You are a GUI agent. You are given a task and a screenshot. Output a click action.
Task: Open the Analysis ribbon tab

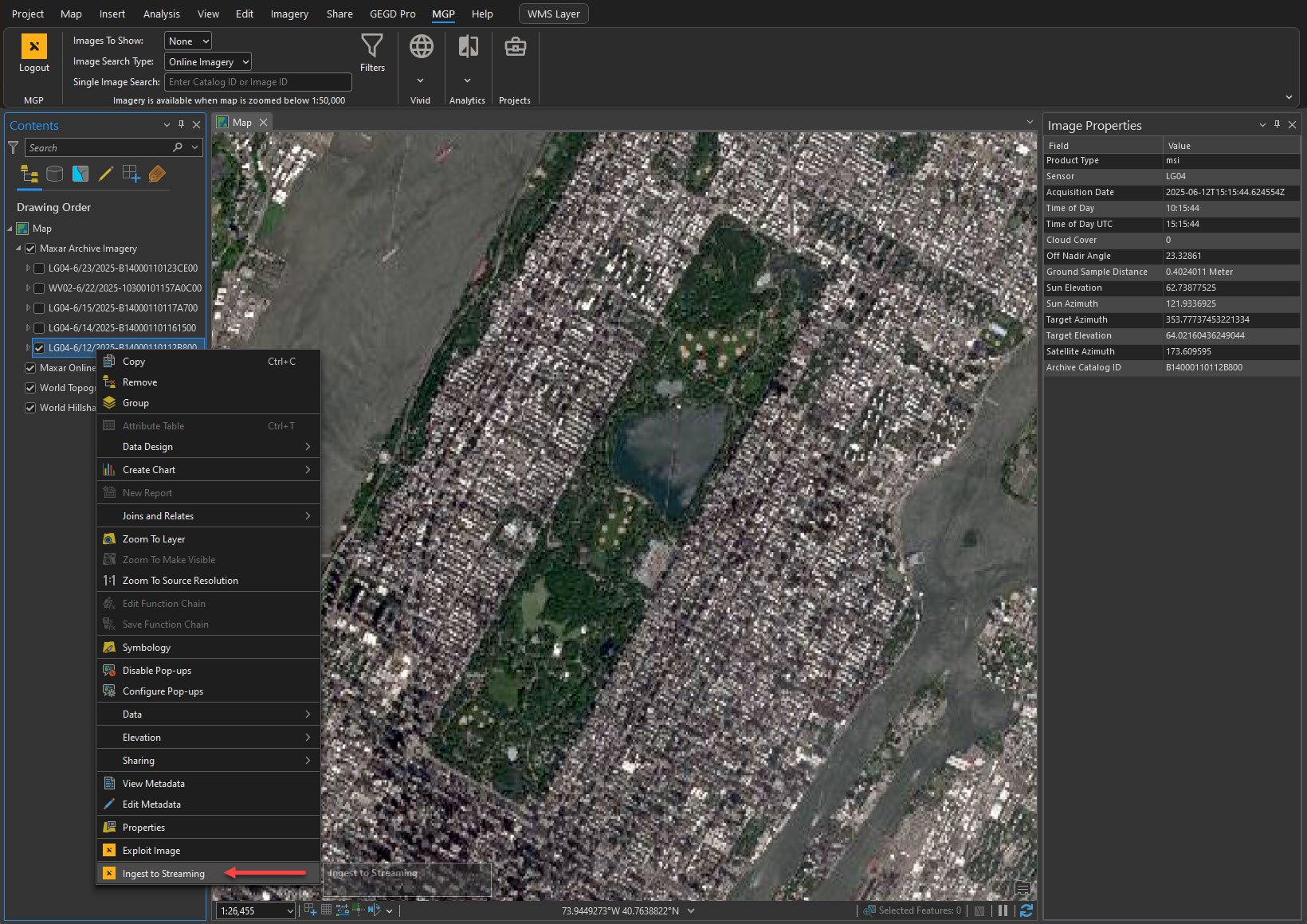tap(162, 14)
